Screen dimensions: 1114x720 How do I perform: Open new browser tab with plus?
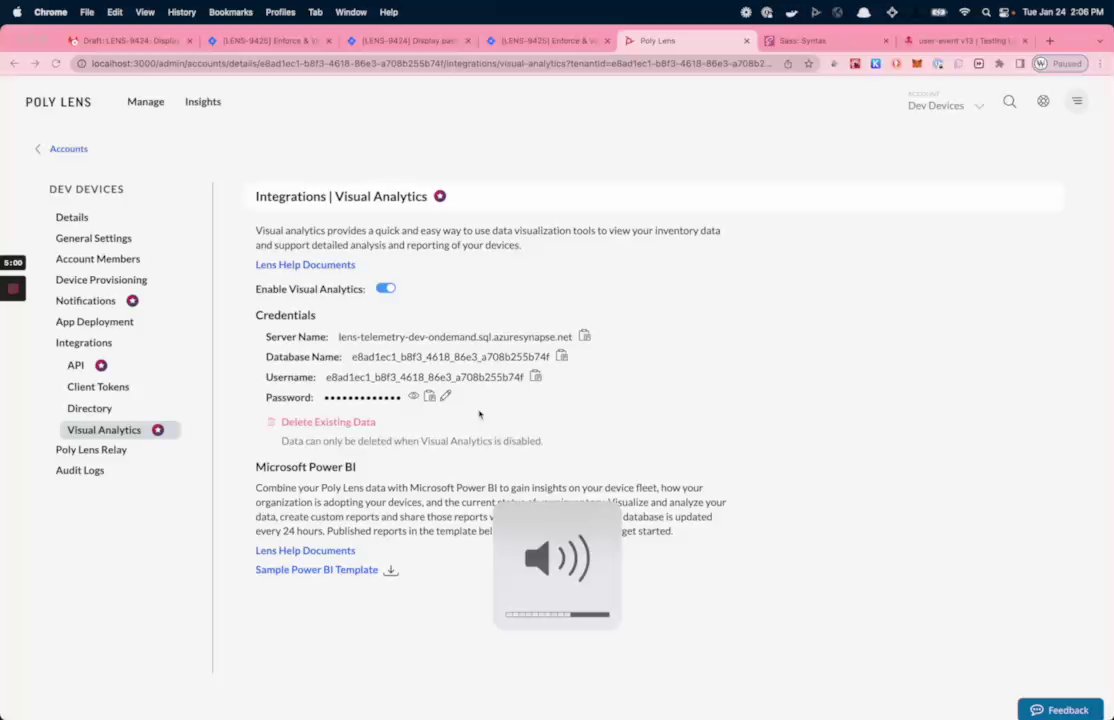click(x=1050, y=41)
